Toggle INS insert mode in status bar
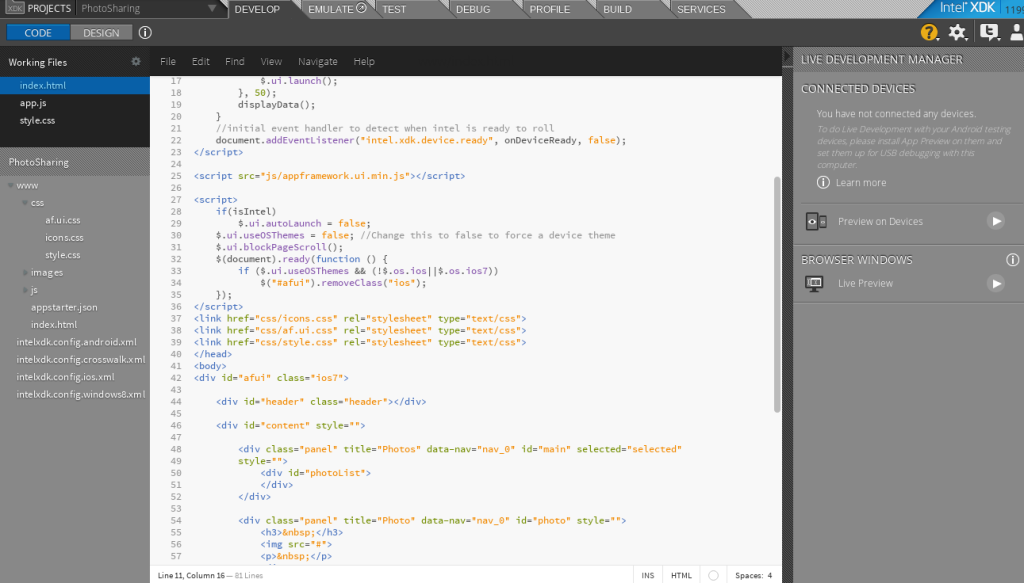 [648, 575]
